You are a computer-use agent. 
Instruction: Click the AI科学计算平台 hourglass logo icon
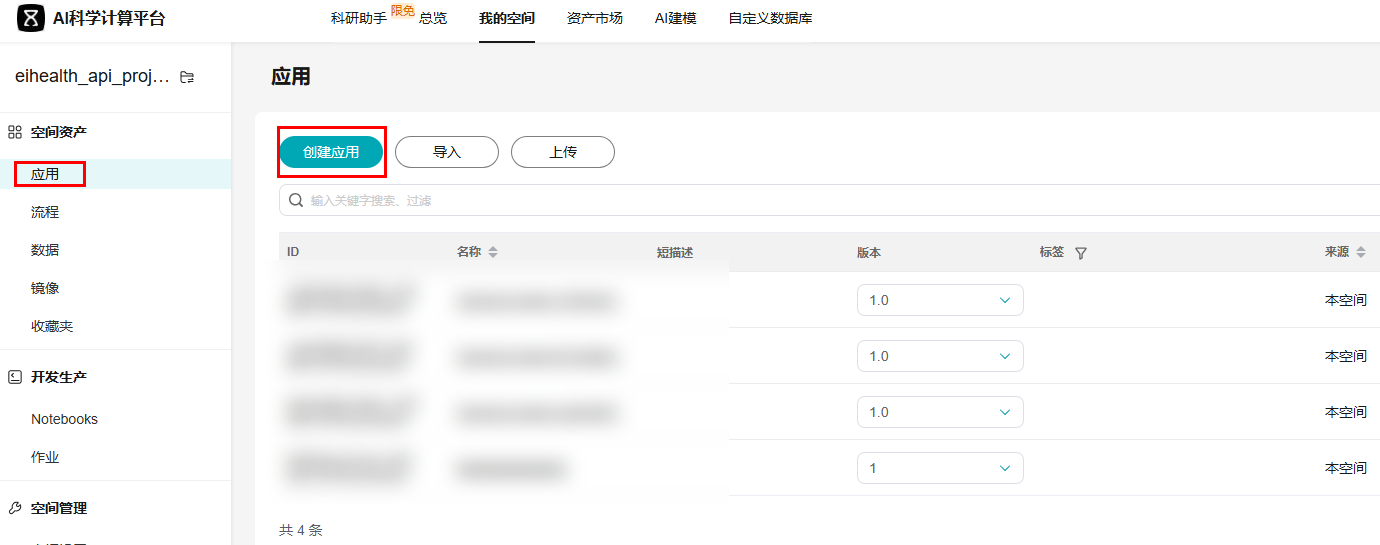pyautogui.click(x=31, y=18)
